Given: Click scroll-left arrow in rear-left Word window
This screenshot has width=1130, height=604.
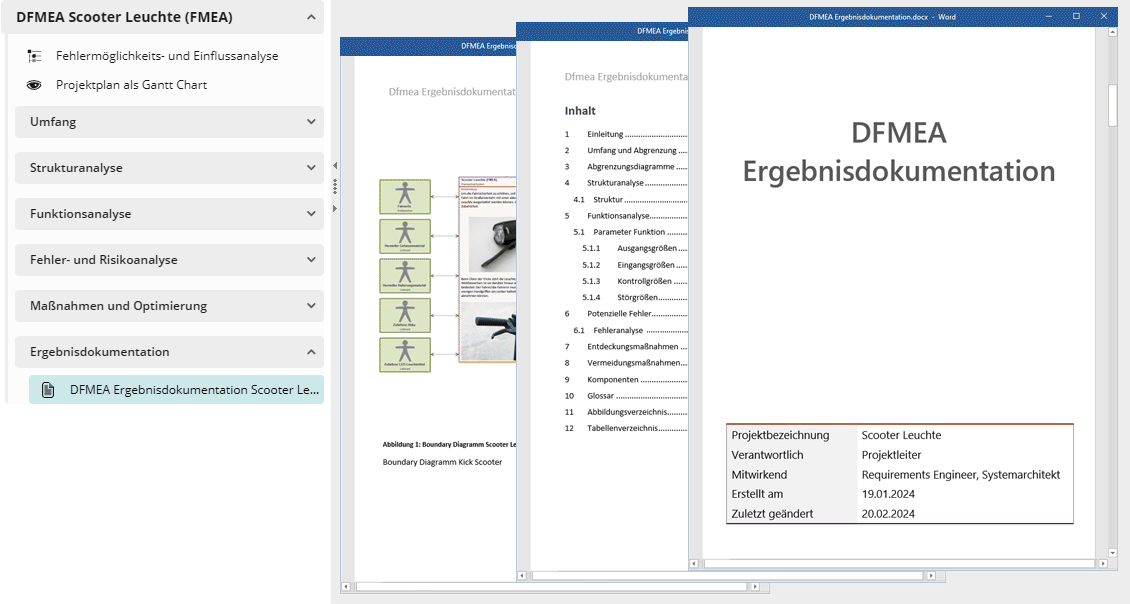Looking at the screenshot, I should coord(346,587).
